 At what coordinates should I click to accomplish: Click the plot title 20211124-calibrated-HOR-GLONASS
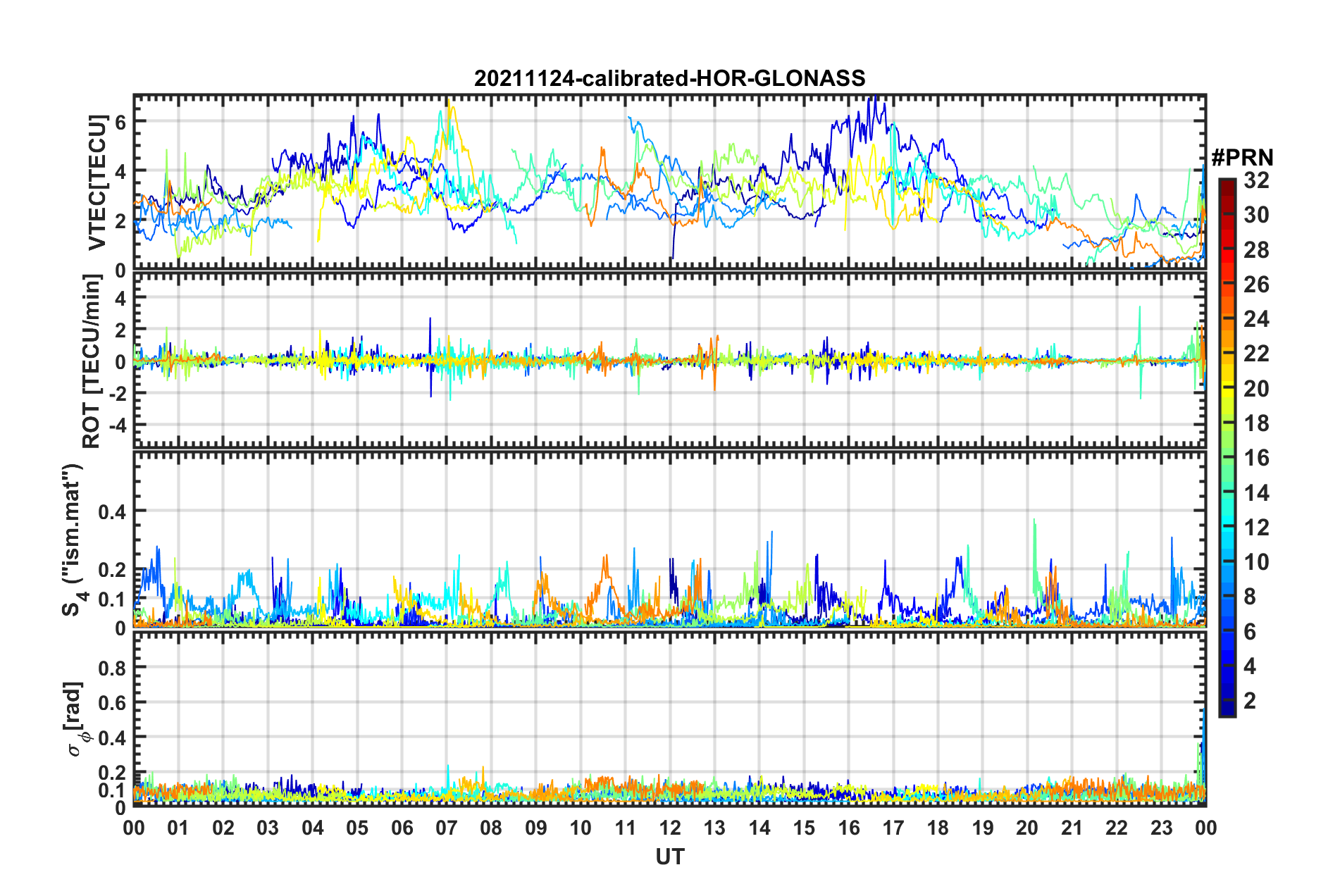pyautogui.click(x=669, y=78)
